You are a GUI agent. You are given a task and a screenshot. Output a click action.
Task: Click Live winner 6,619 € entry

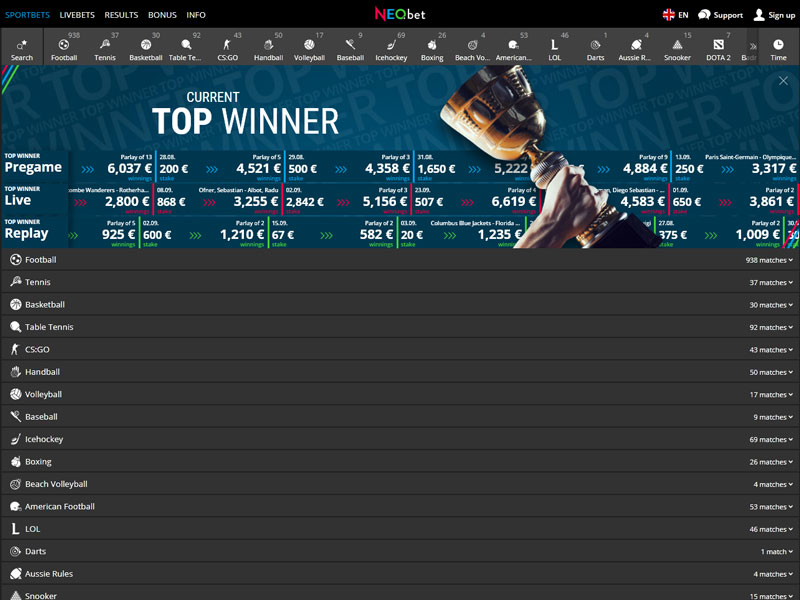point(514,202)
